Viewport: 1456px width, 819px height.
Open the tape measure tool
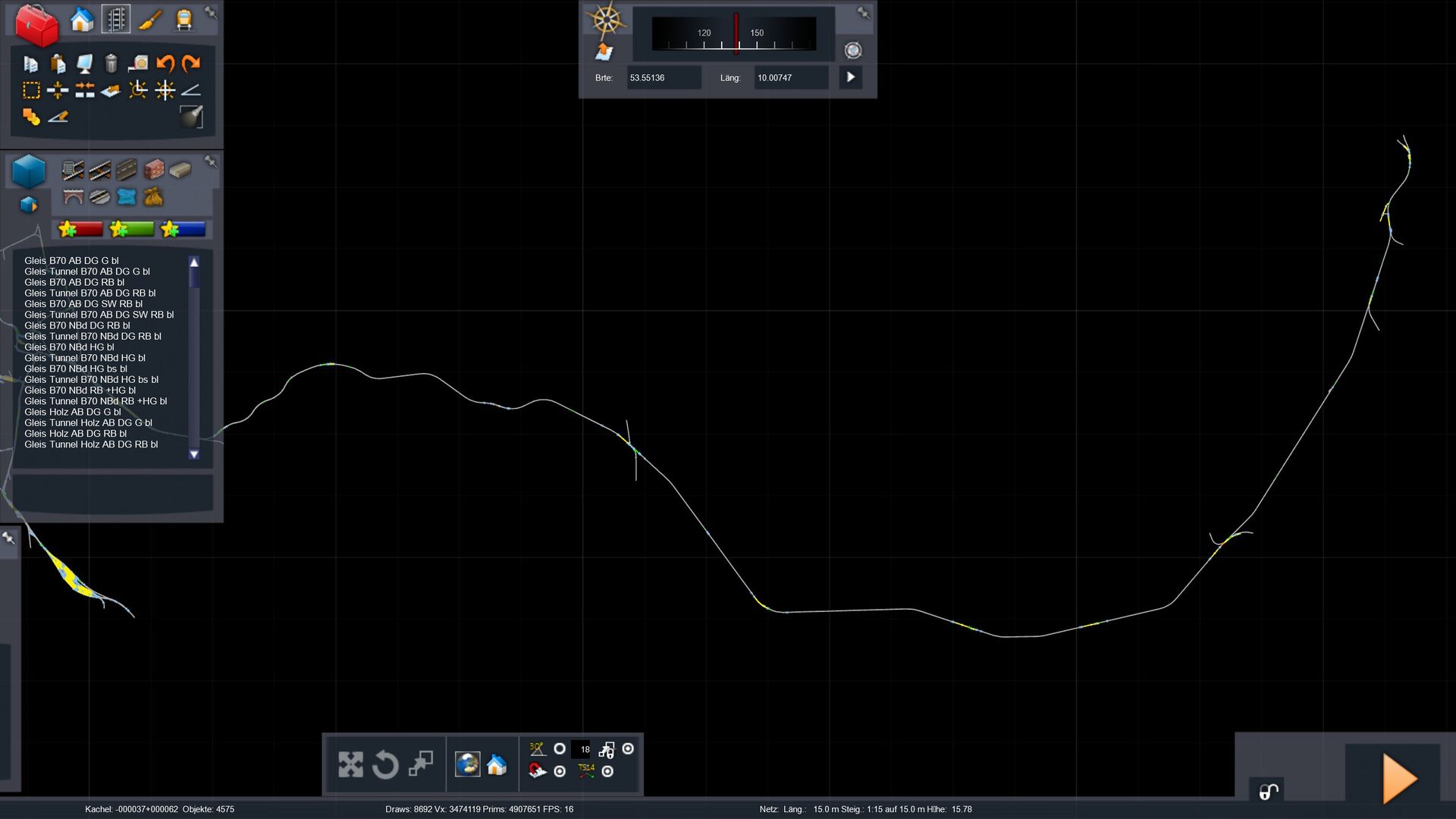(x=137, y=63)
